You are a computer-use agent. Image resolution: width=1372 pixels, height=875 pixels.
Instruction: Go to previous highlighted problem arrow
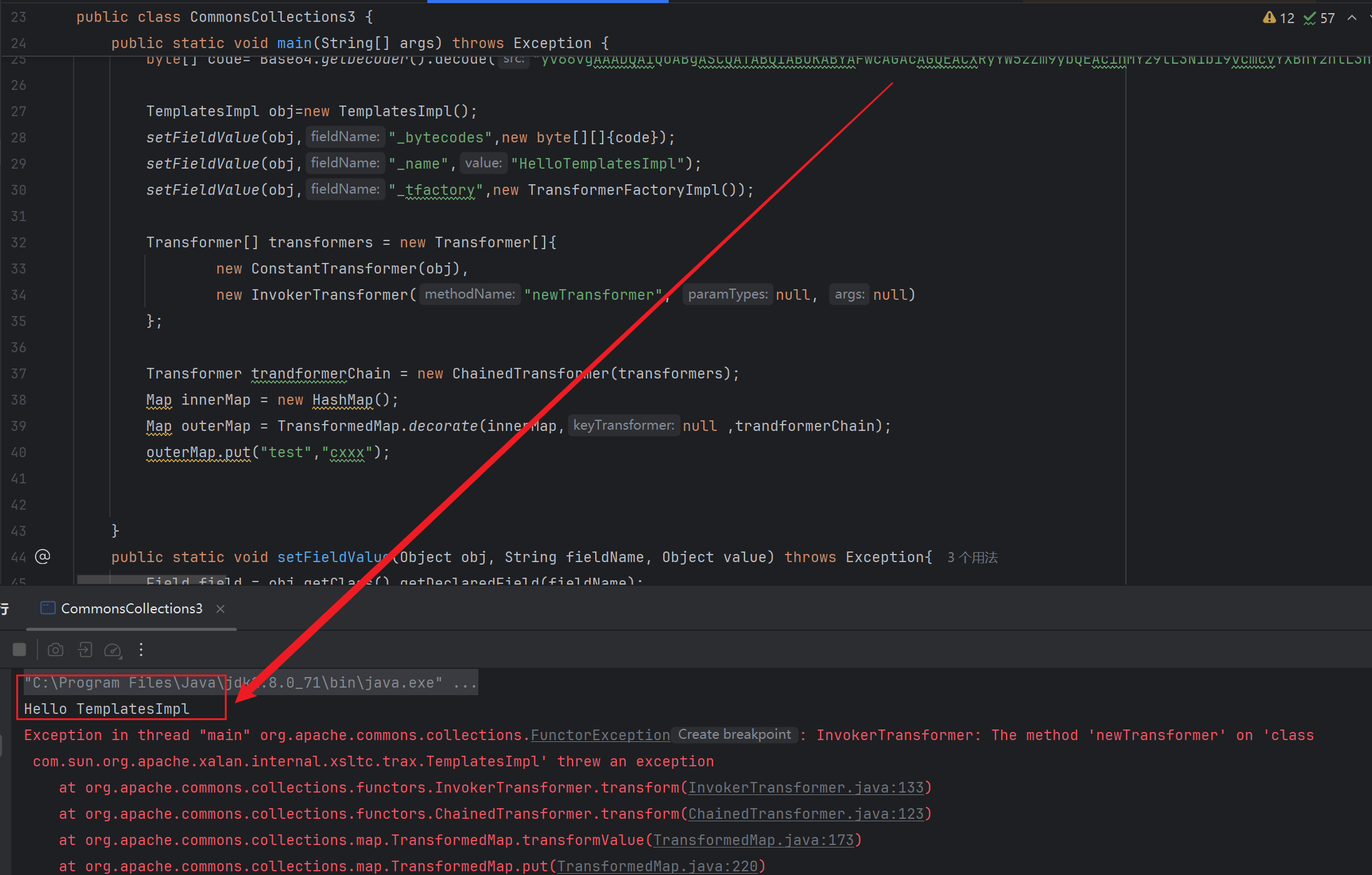(x=1352, y=18)
